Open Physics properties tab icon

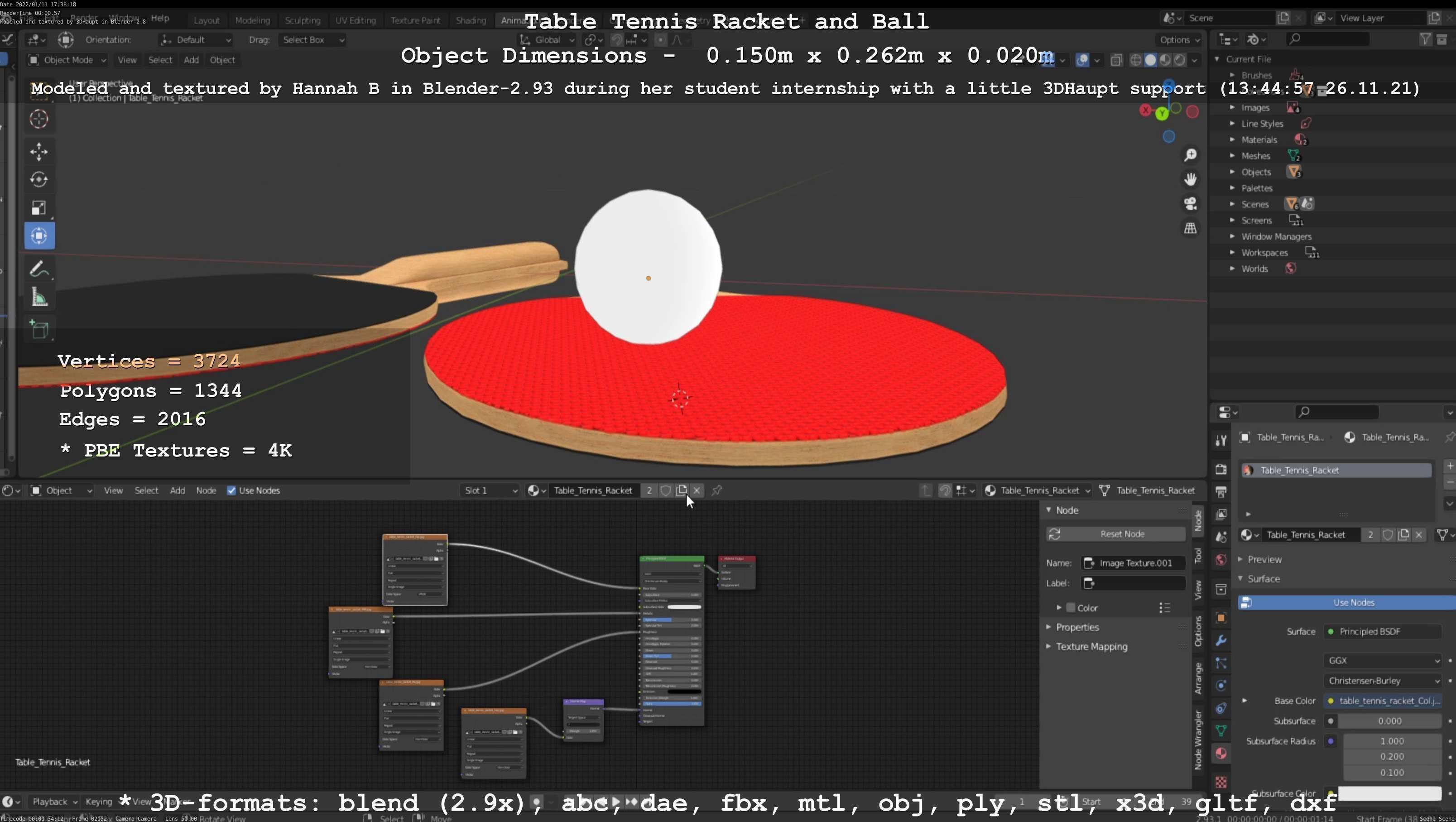(1221, 686)
